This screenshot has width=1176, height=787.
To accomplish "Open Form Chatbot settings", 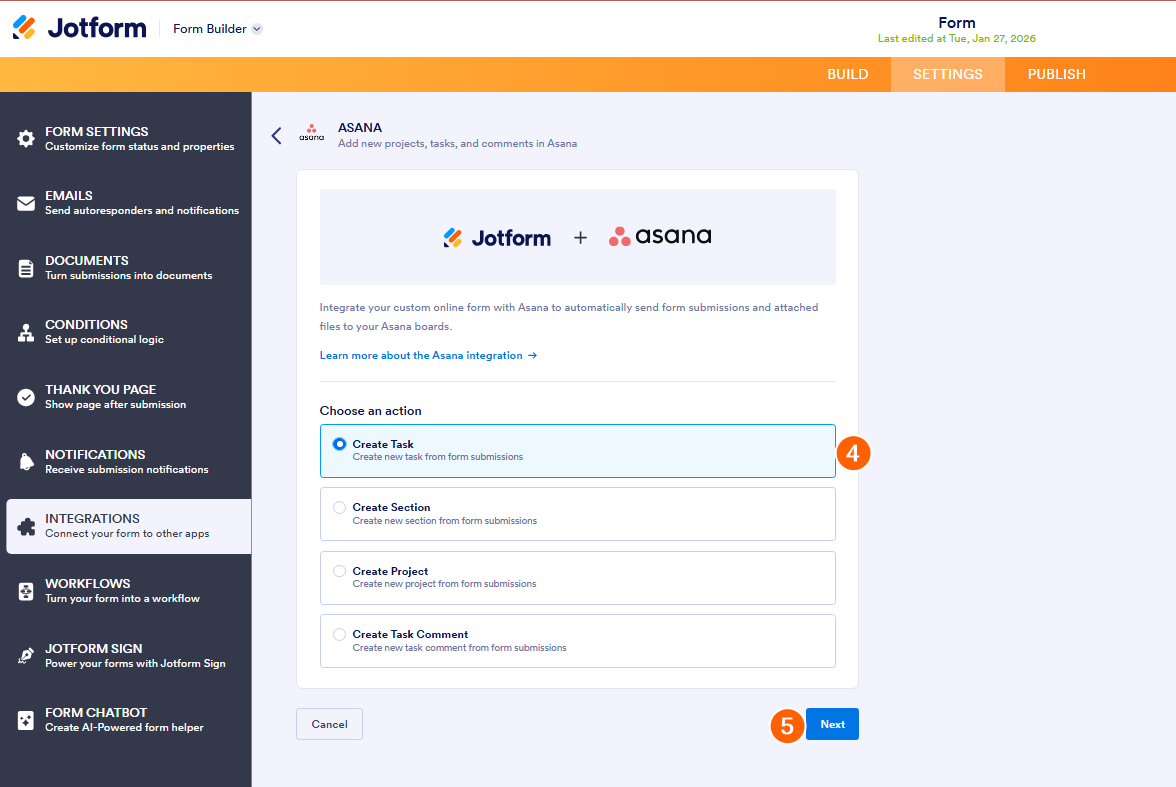I will [x=23, y=720].
